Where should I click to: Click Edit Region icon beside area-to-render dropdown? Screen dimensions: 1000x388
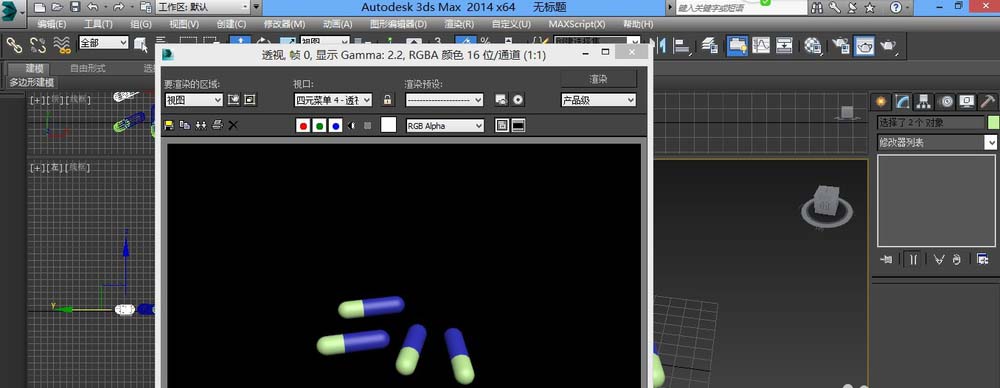tap(234, 100)
